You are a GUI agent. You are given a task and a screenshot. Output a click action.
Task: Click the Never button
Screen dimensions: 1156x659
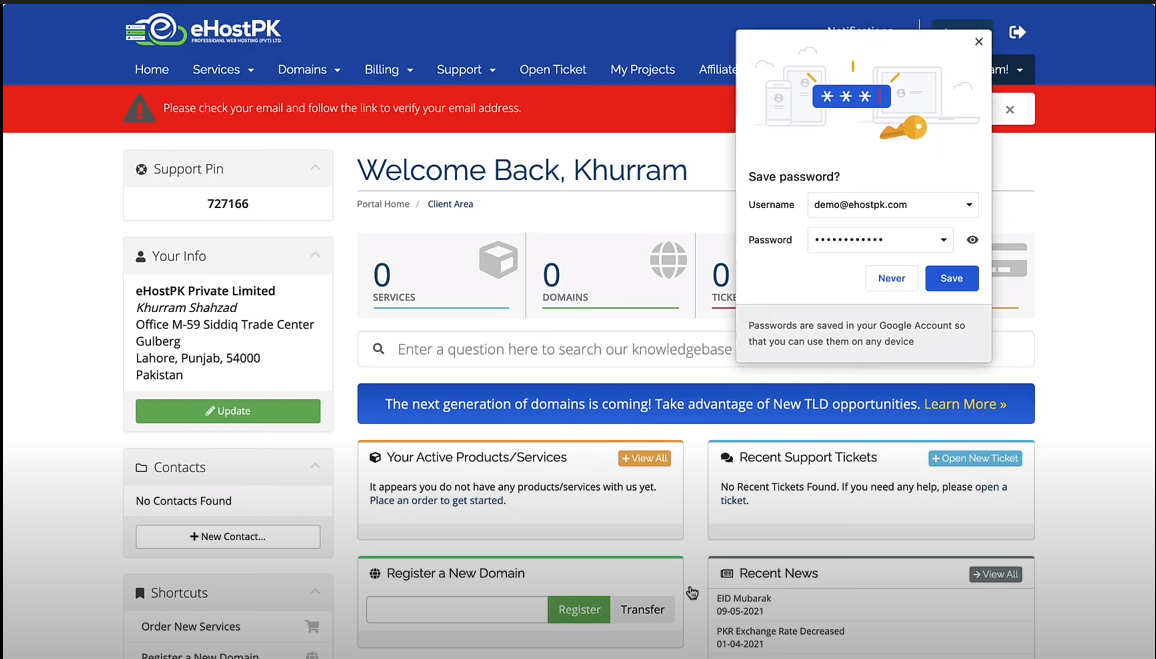891,278
